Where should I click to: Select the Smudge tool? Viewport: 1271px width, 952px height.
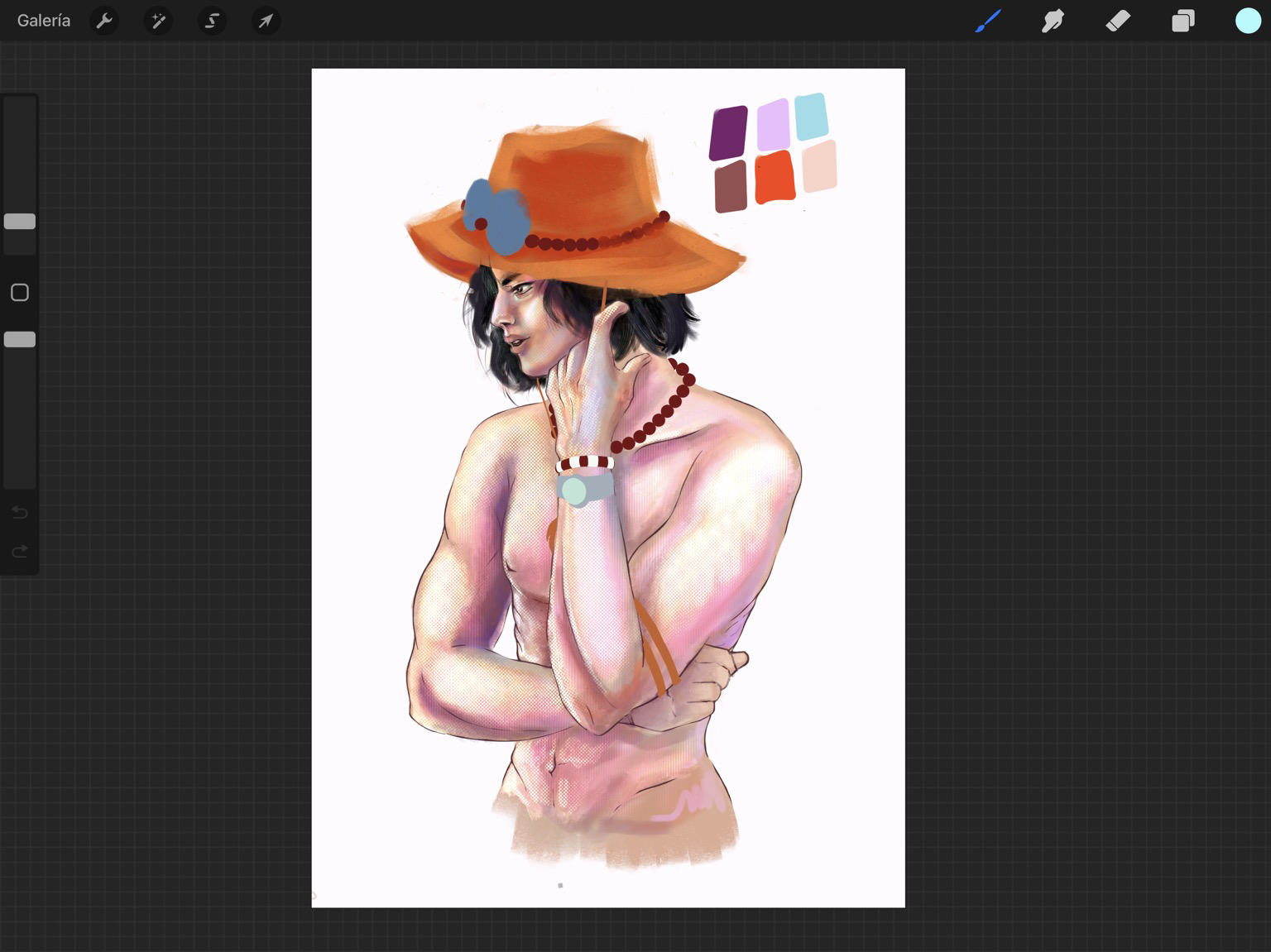point(1053,21)
